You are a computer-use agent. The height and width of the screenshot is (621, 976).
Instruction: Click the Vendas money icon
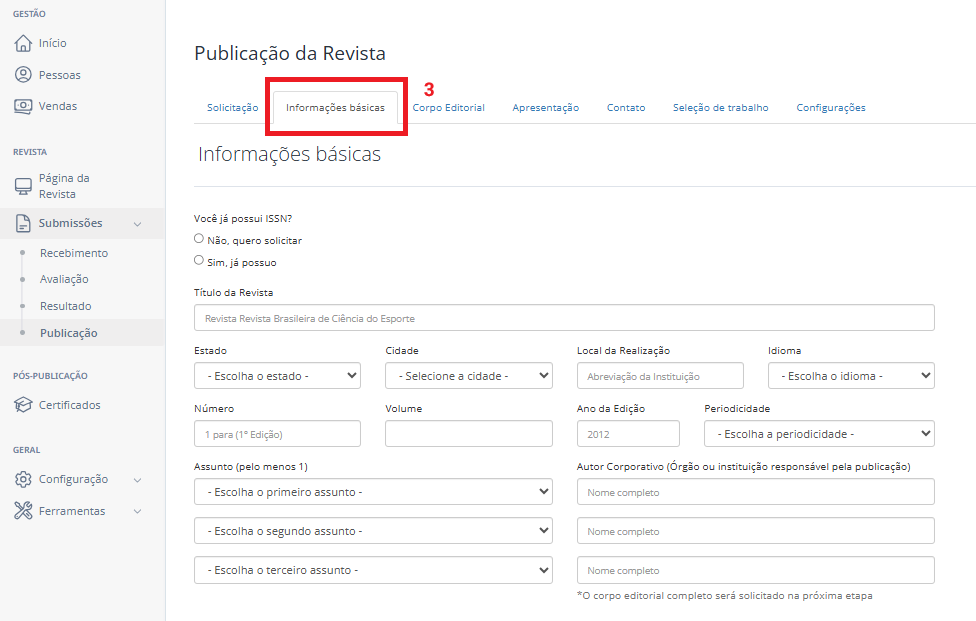[x=23, y=106]
